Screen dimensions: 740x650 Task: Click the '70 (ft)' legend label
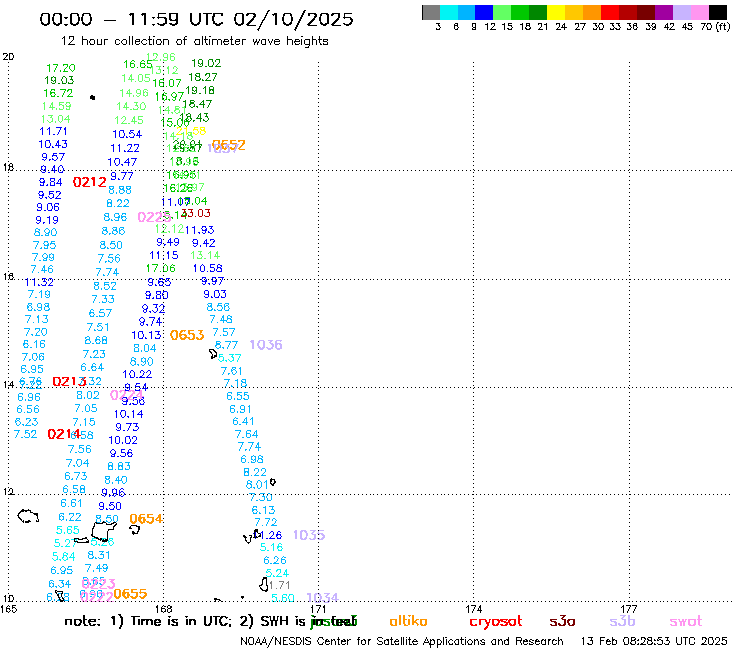tap(715, 26)
